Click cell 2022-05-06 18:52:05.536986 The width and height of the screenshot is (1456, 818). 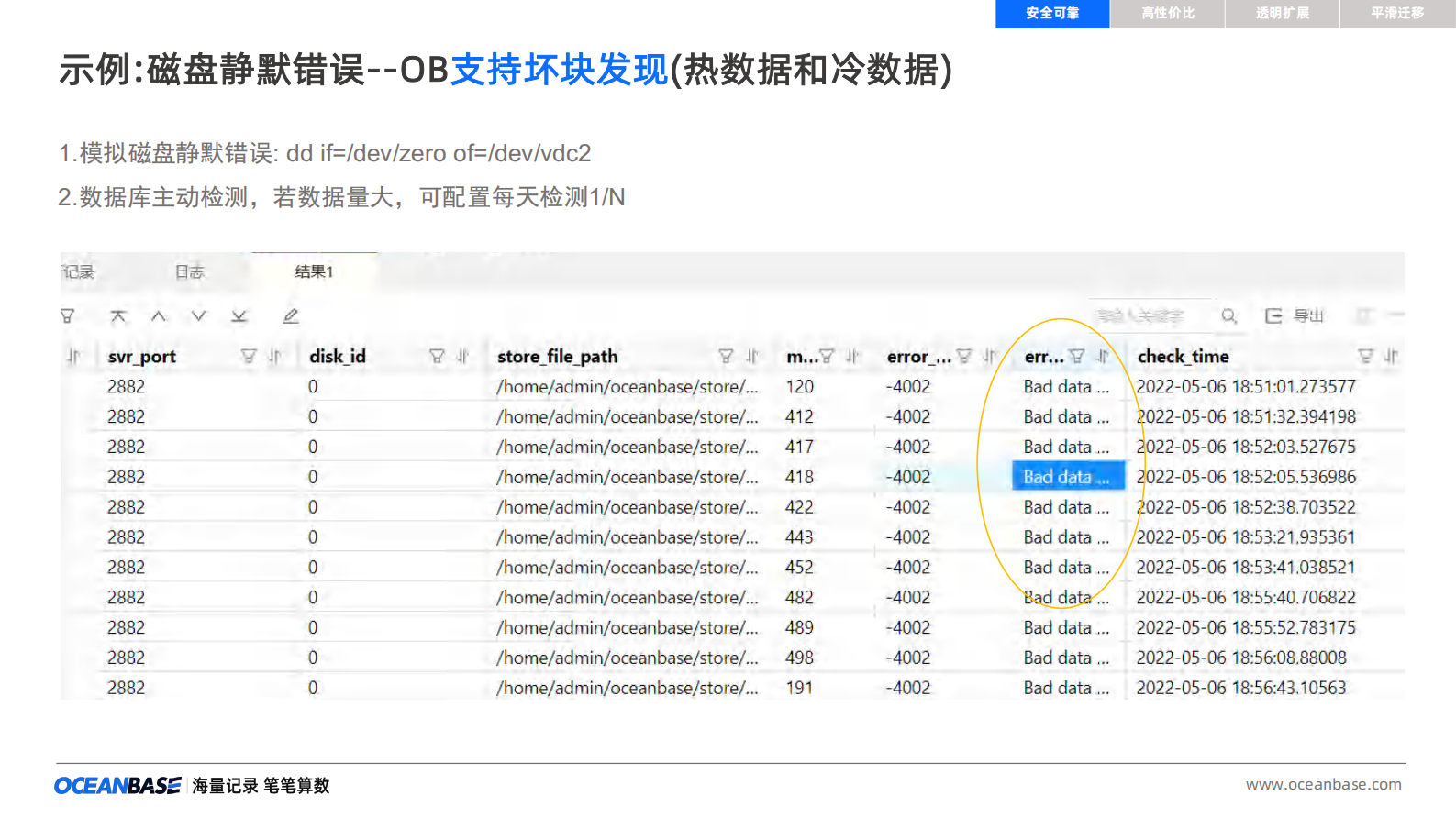(1246, 477)
